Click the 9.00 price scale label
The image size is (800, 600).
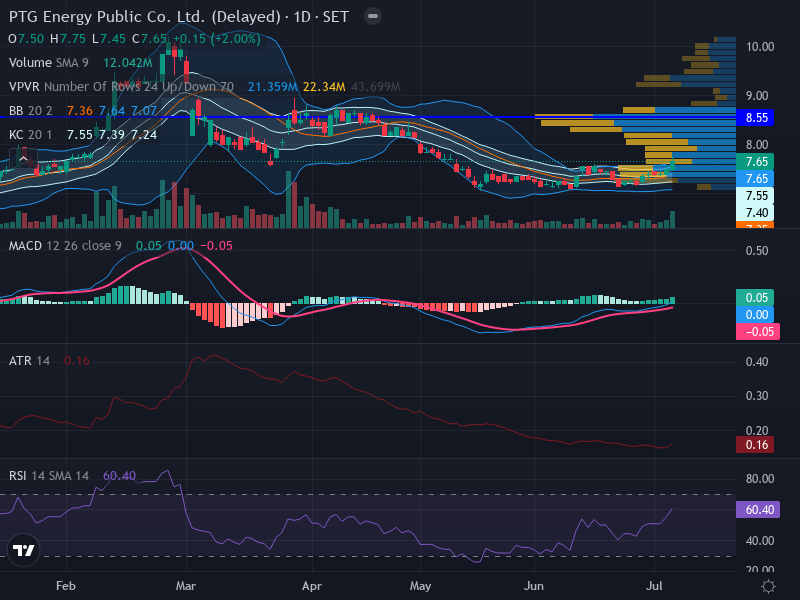point(757,96)
